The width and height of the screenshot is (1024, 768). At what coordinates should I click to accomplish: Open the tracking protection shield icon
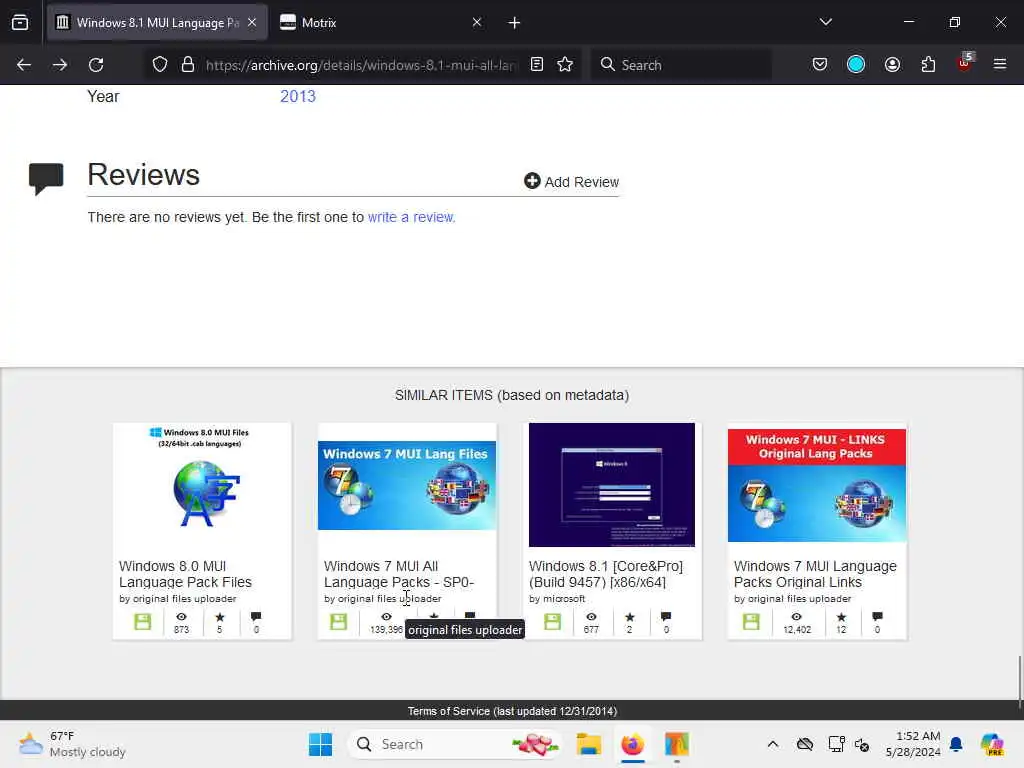tap(160, 65)
